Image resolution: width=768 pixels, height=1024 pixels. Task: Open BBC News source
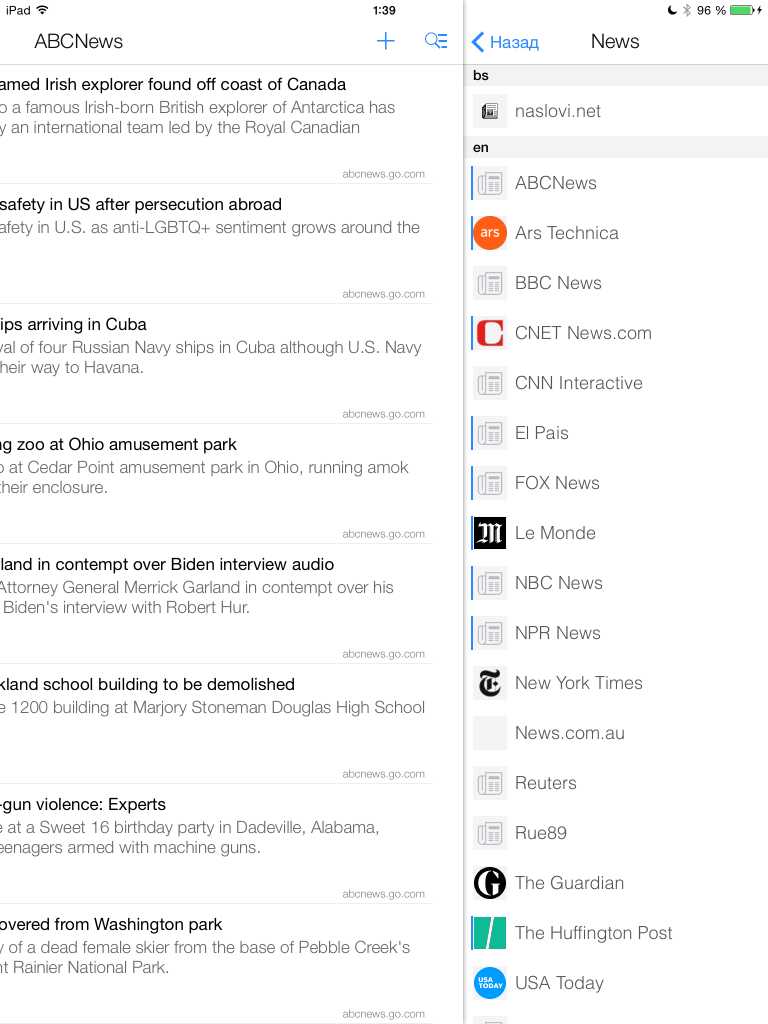[616, 283]
